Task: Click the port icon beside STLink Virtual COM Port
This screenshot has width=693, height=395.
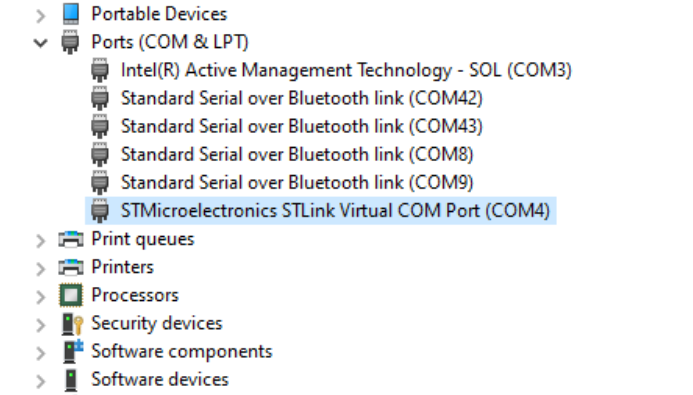Action: point(100,211)
